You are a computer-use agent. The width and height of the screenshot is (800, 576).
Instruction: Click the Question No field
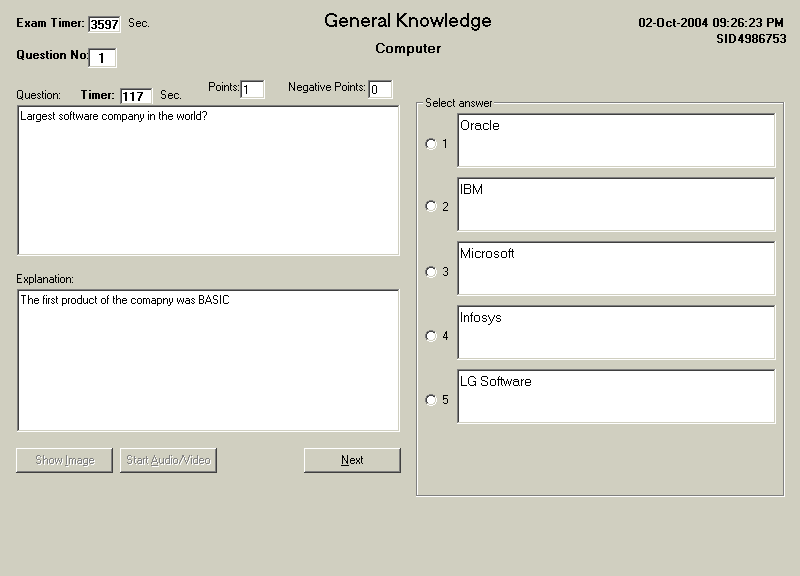[x=103, y=58]
